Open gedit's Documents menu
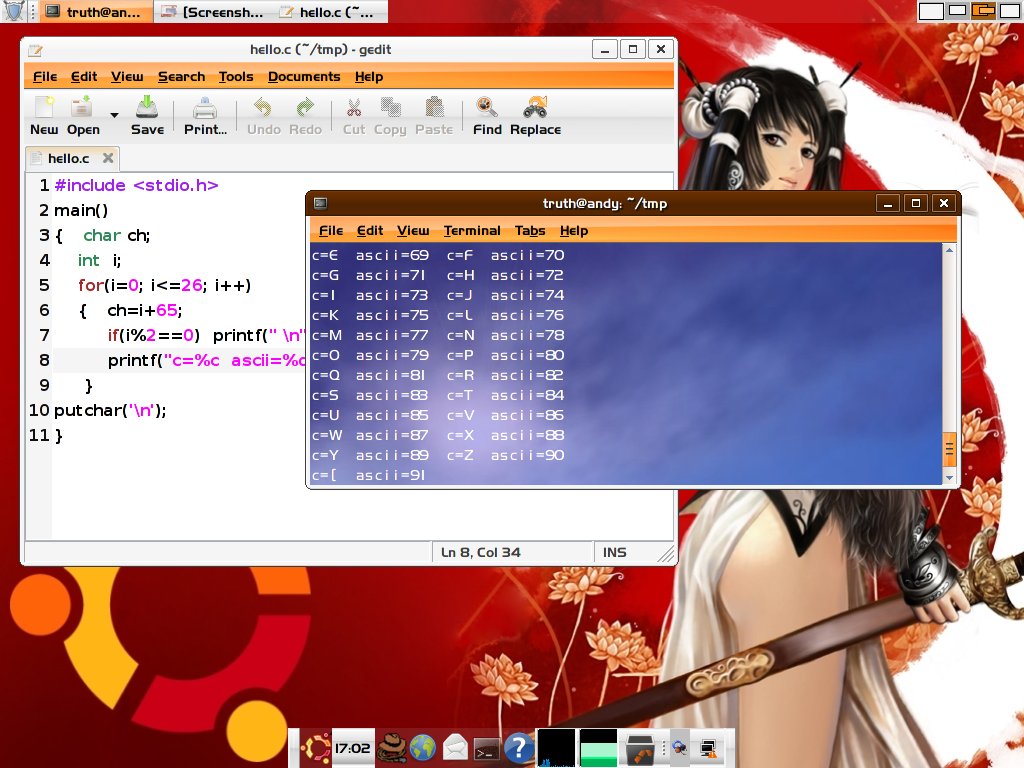The height and width of the screenshot is (768, 1024). (304, 76)
